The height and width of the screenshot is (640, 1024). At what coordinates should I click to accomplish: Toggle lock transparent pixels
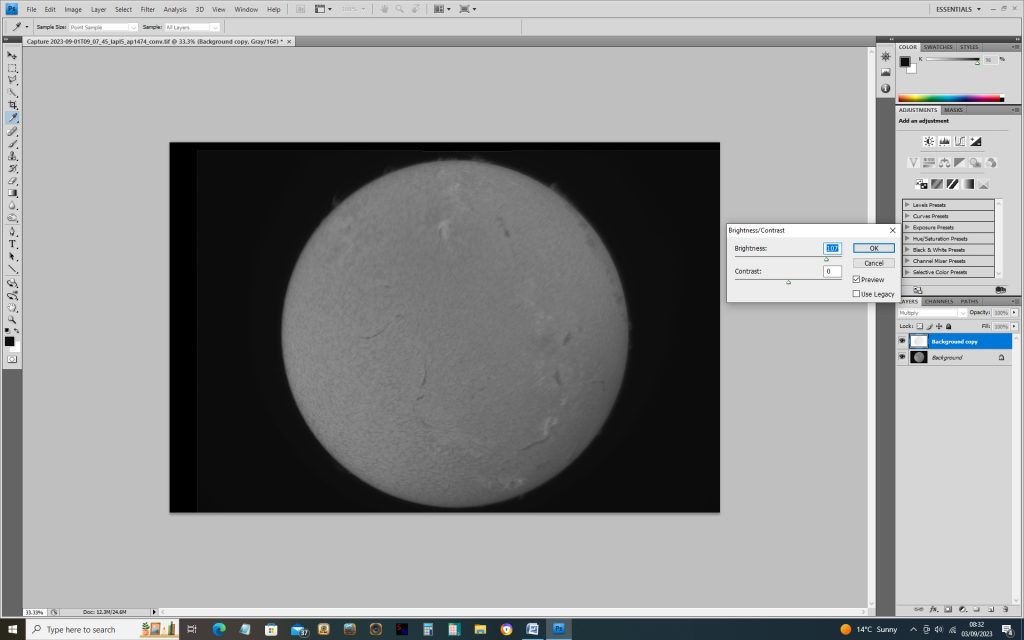pyautogui.click(x=920, y=326)
